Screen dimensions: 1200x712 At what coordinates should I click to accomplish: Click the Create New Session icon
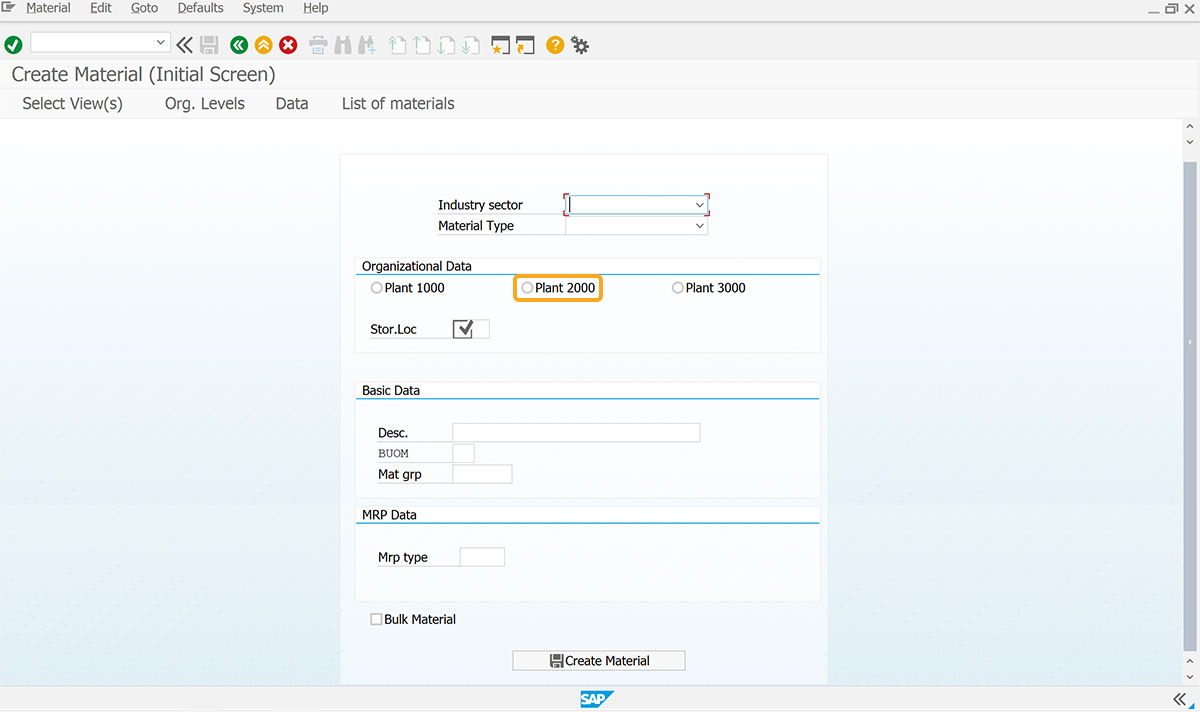click(x=501, y=45)
